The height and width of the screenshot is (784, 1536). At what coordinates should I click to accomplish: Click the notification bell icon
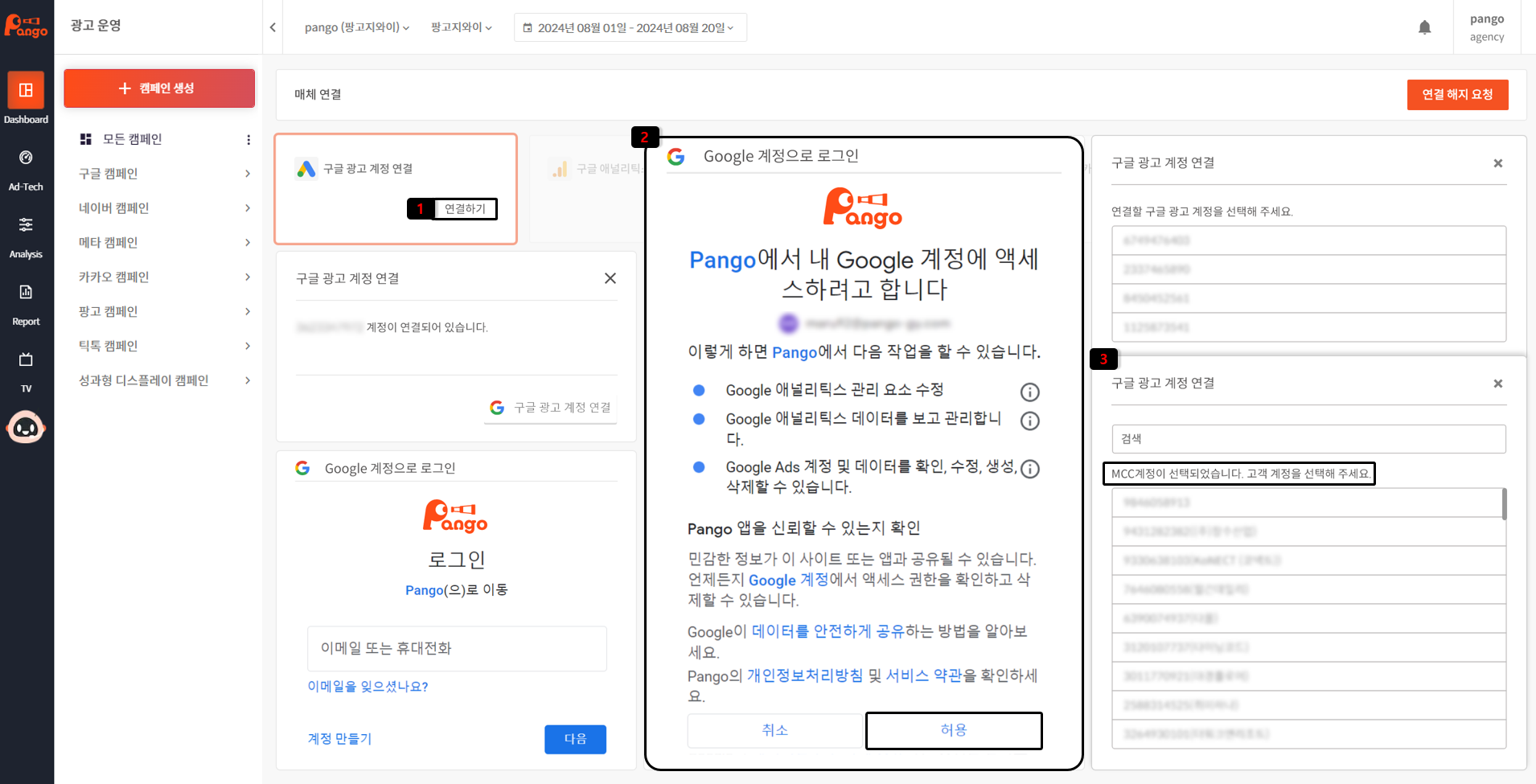coord(1424,27)
